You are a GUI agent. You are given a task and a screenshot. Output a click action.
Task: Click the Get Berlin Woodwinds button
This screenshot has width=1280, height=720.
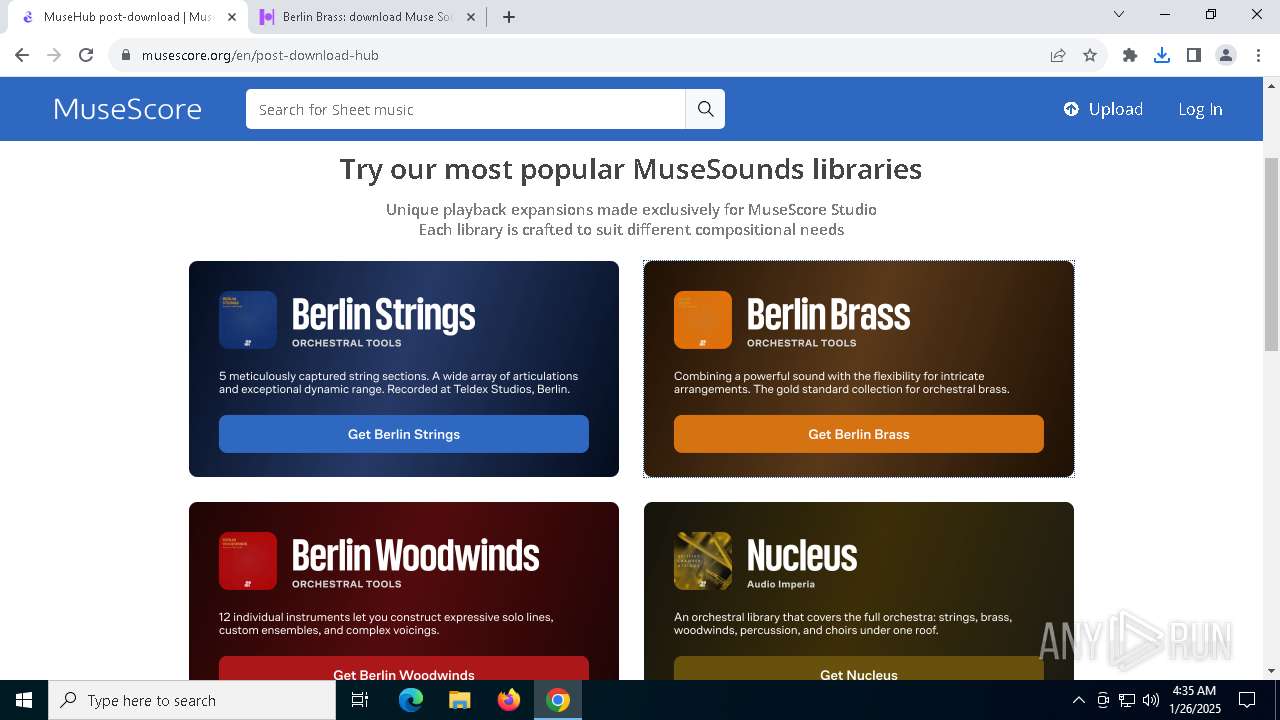click(404, 669)
